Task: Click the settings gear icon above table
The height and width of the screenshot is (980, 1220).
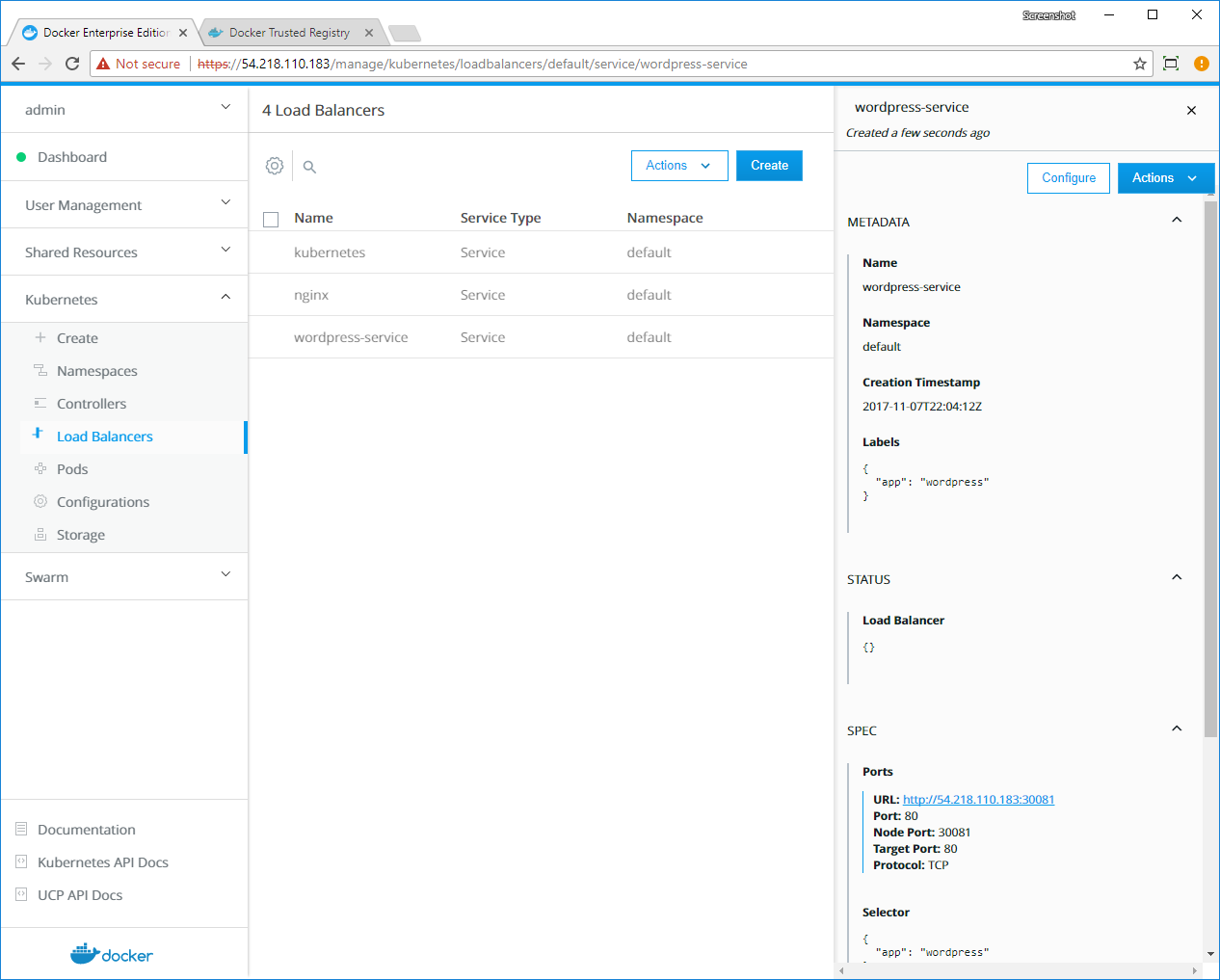Action: pos(275,166)
